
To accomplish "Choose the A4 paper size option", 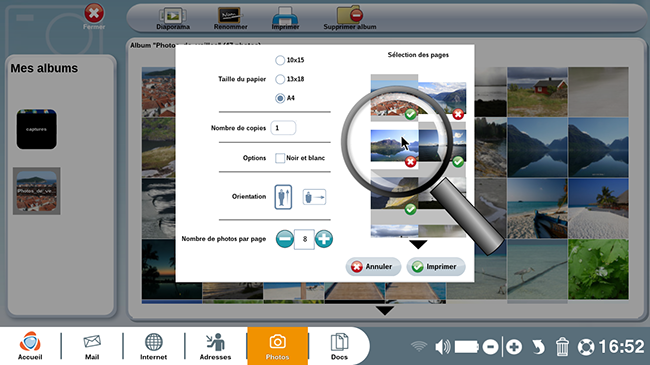I will click(280, 98).
